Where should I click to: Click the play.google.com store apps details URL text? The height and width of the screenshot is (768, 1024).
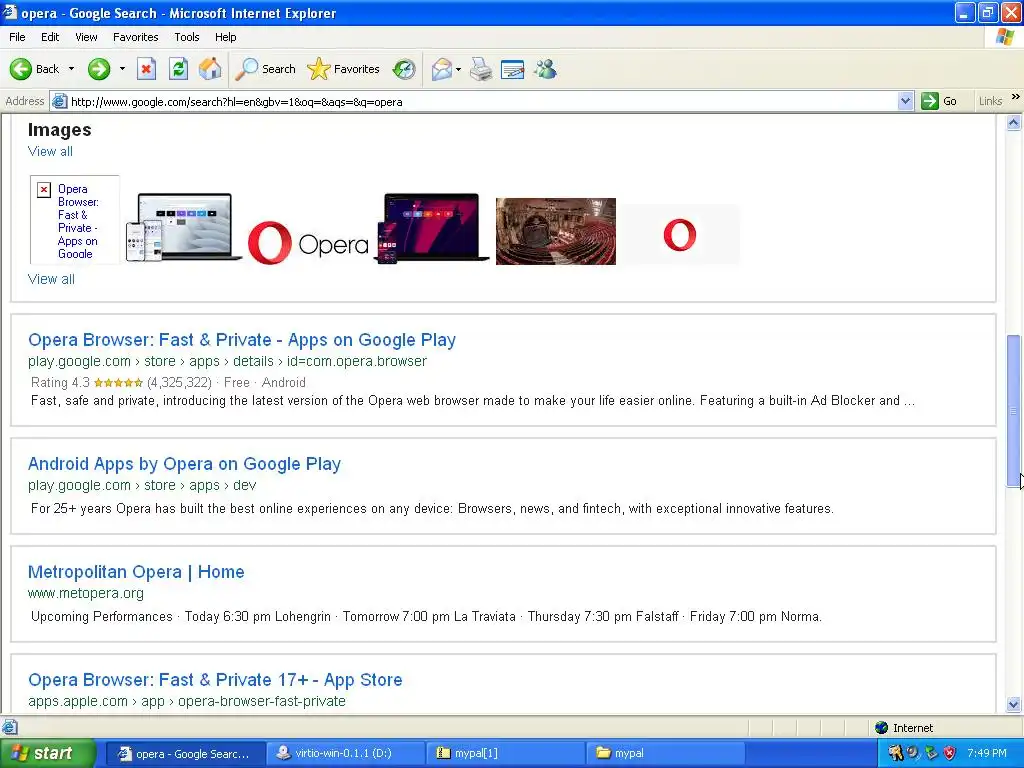click(227, 361)
